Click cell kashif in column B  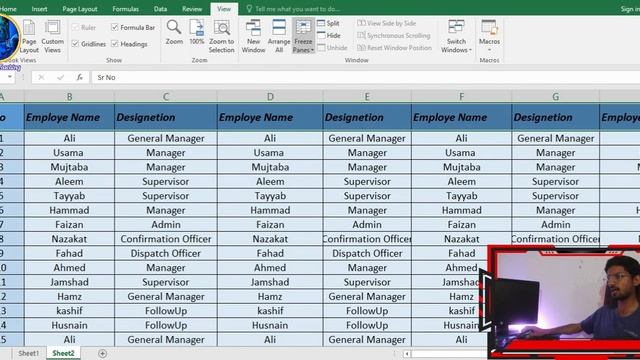tap(69, 311)
